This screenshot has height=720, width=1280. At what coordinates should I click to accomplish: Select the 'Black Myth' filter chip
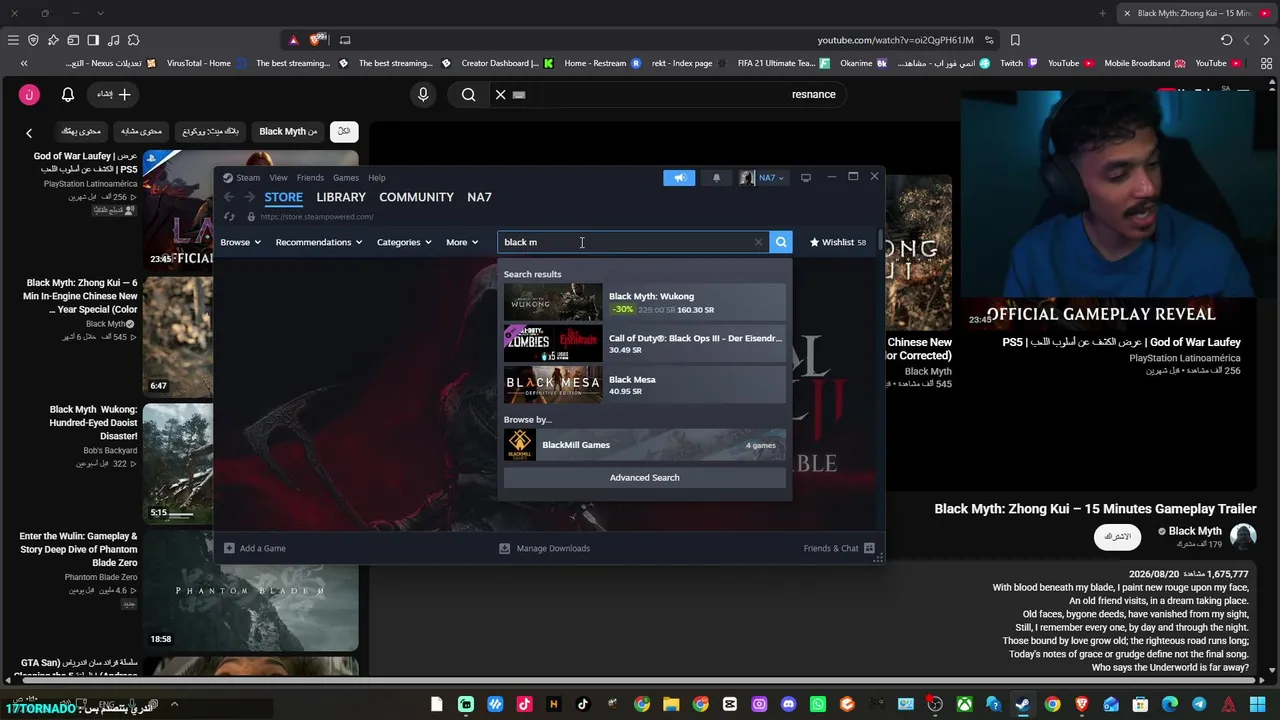click(x=288, y=131)
